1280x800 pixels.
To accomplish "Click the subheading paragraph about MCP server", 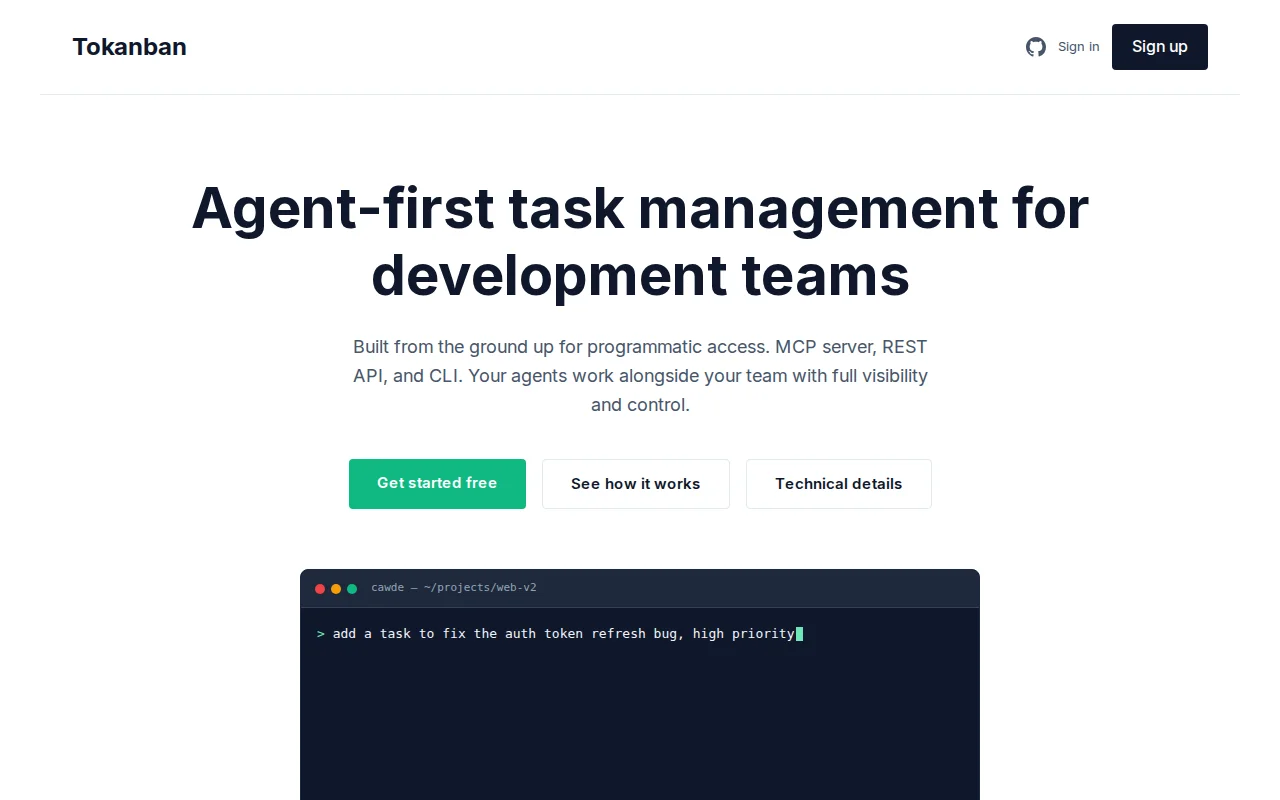I will pos(640,376).
